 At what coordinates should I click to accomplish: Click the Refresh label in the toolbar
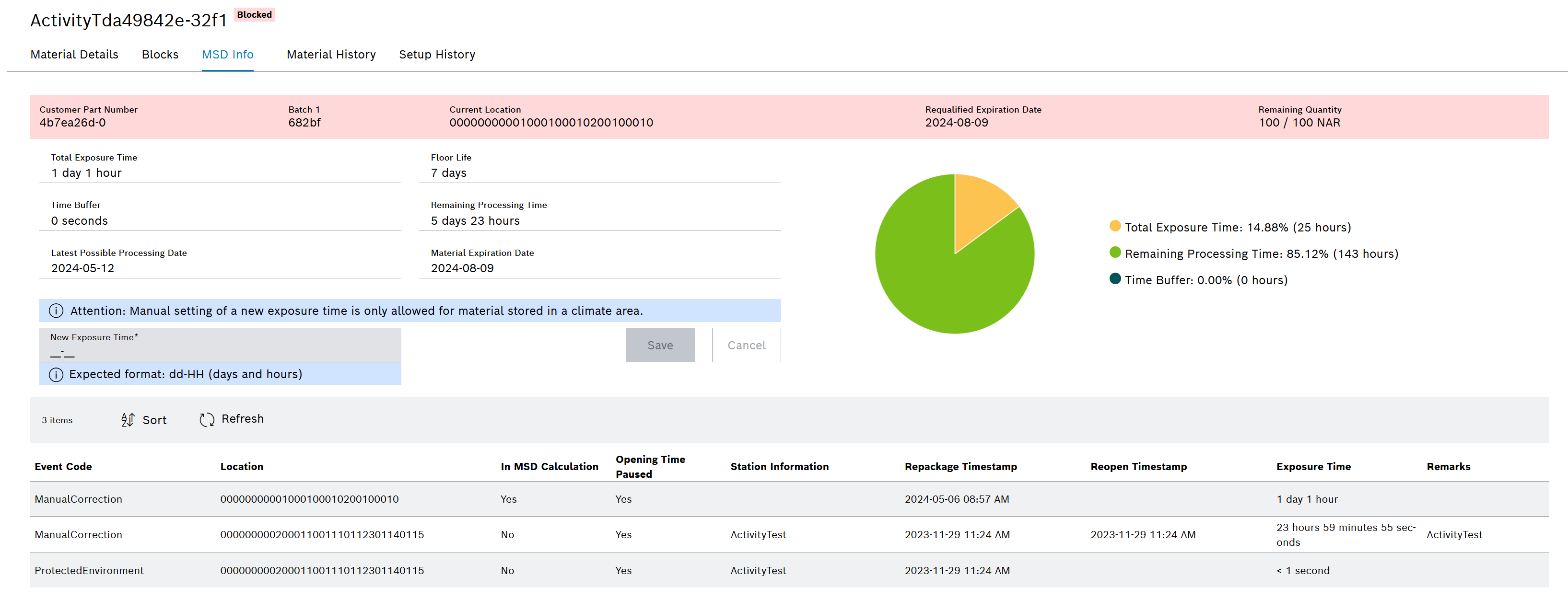(x=242, y=419)
